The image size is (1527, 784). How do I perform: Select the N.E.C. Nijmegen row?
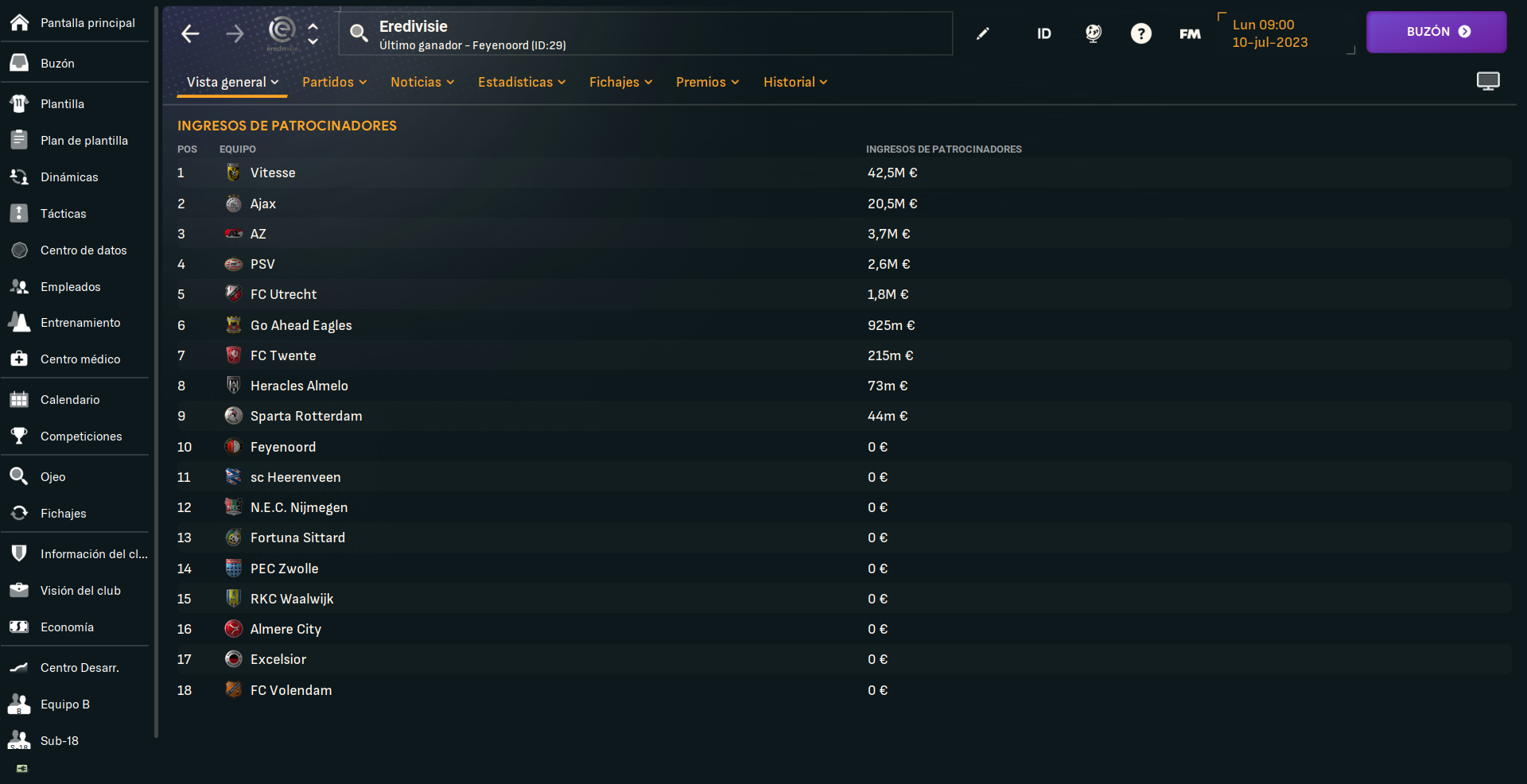[x=843, y=507]
